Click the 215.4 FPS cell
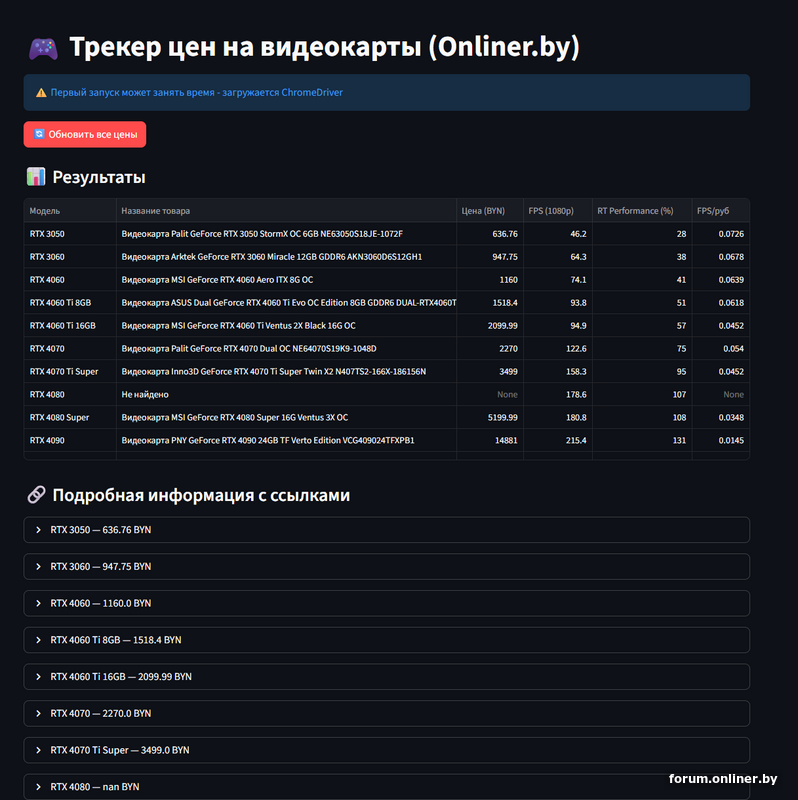 (558, 440)
